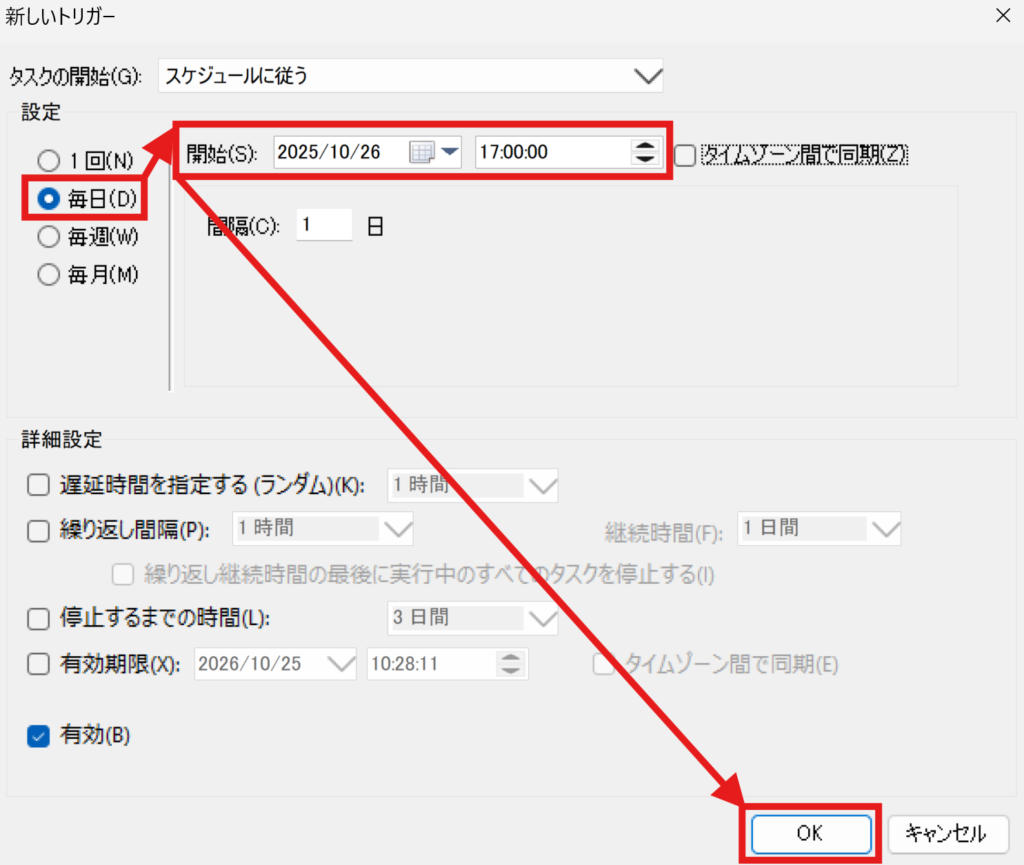Select the 毎日 radio button
The image size is (1024, 865).
pos(48,199)
